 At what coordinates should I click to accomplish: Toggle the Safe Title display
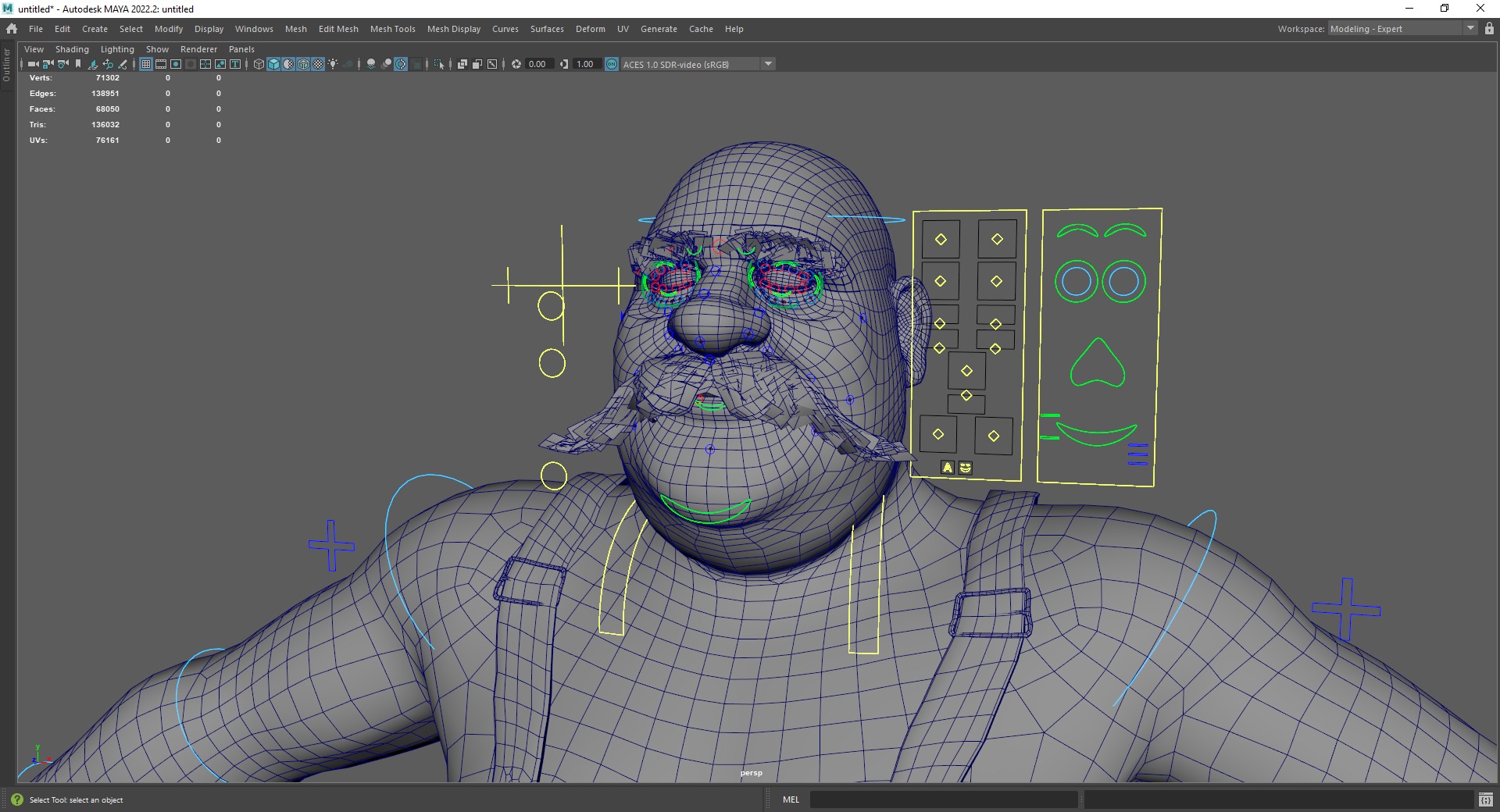(235, 64)
